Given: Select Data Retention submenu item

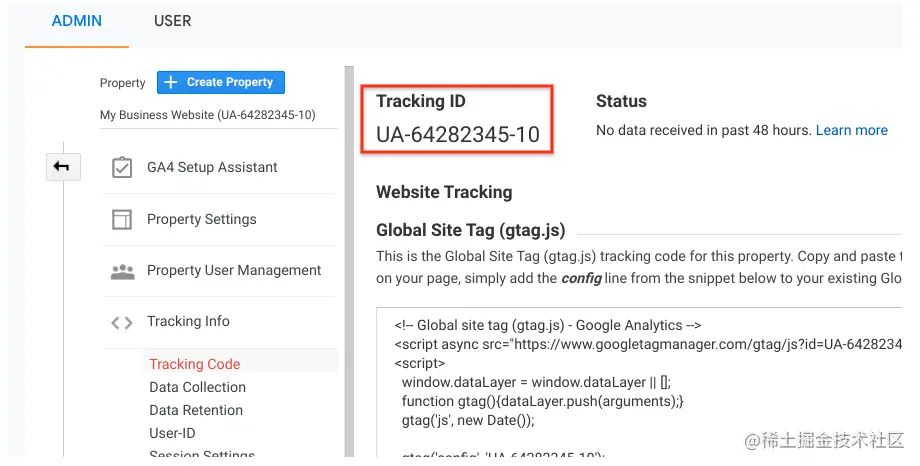Looking at the screenshot, I should tap(196, 410).
